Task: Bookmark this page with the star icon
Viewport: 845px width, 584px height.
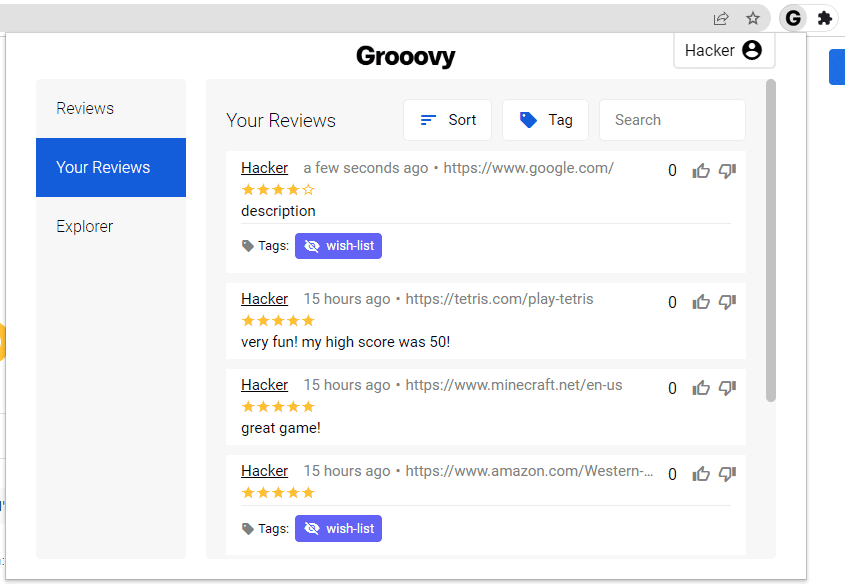Action: (753, 18)
